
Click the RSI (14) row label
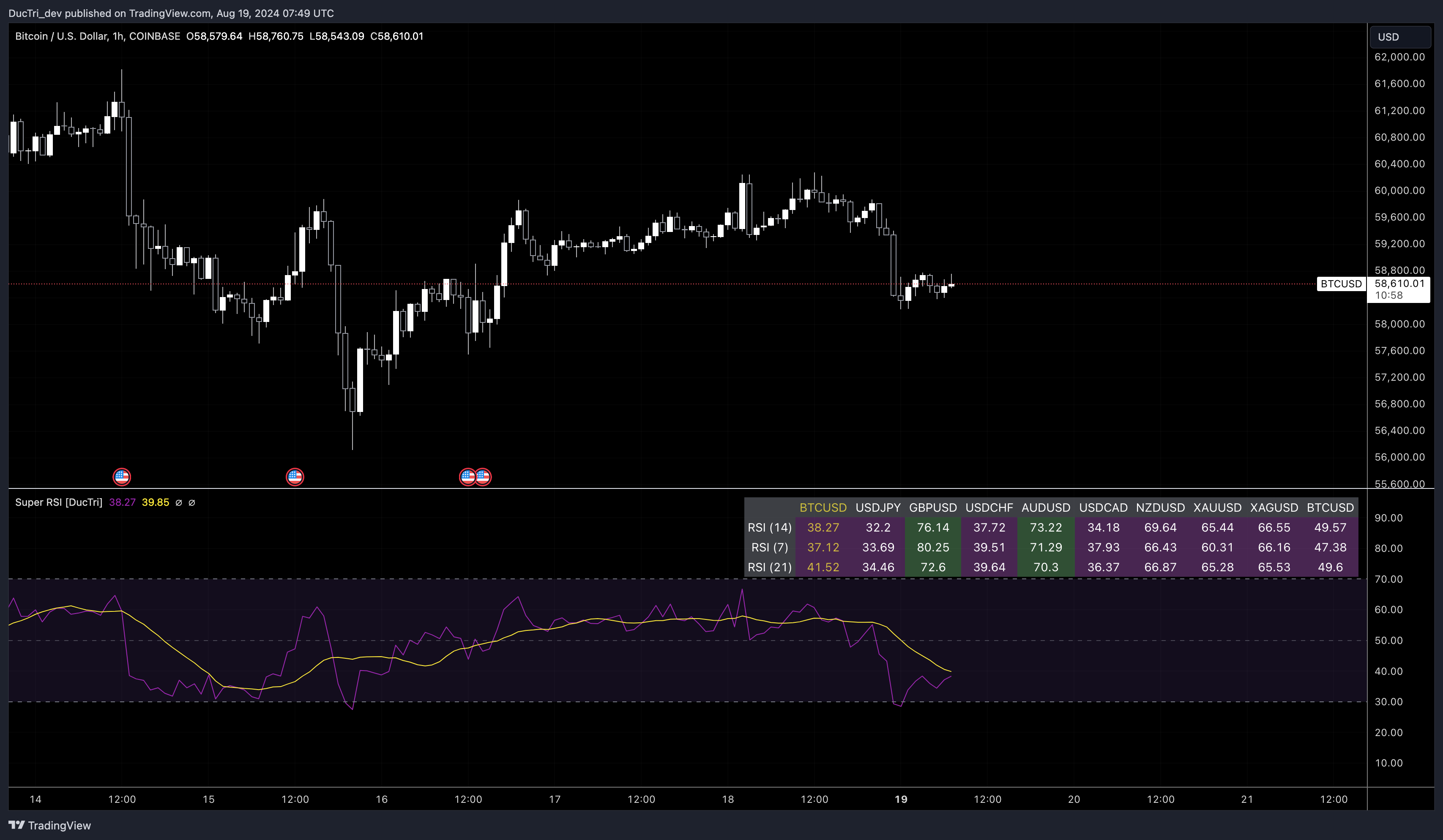tap(770, 527)
